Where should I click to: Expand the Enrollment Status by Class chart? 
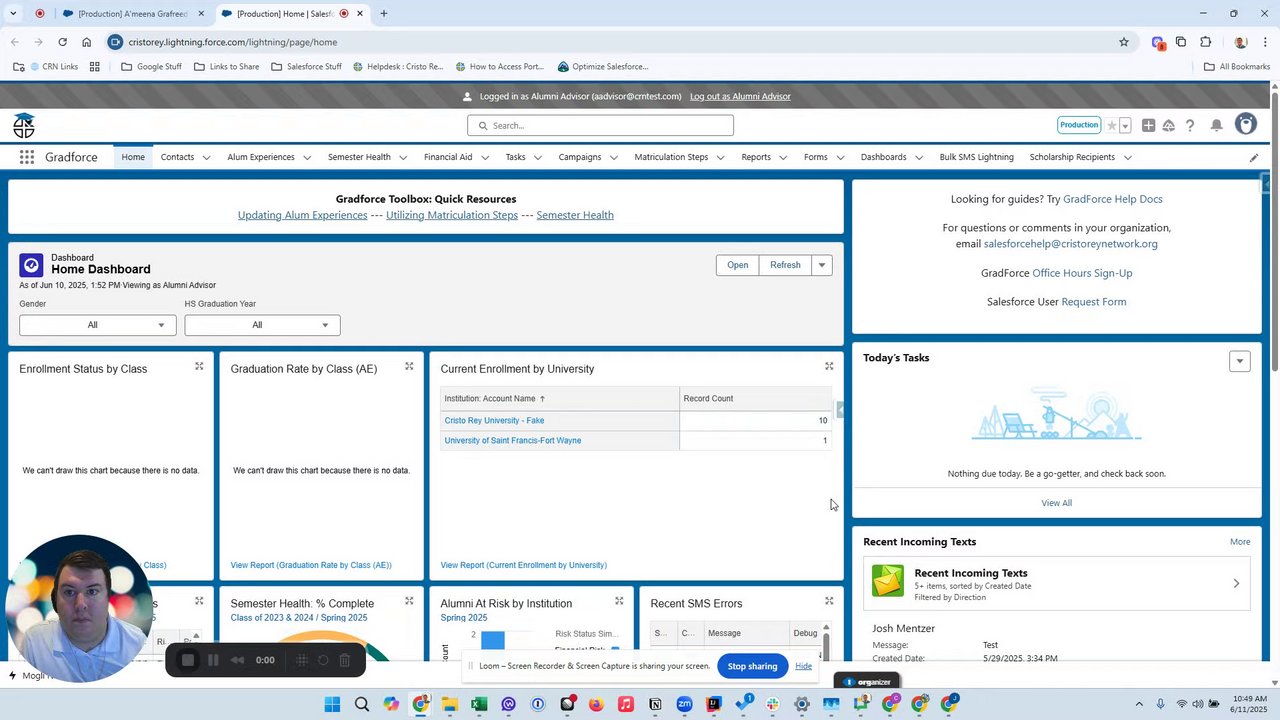coord(199,366)
